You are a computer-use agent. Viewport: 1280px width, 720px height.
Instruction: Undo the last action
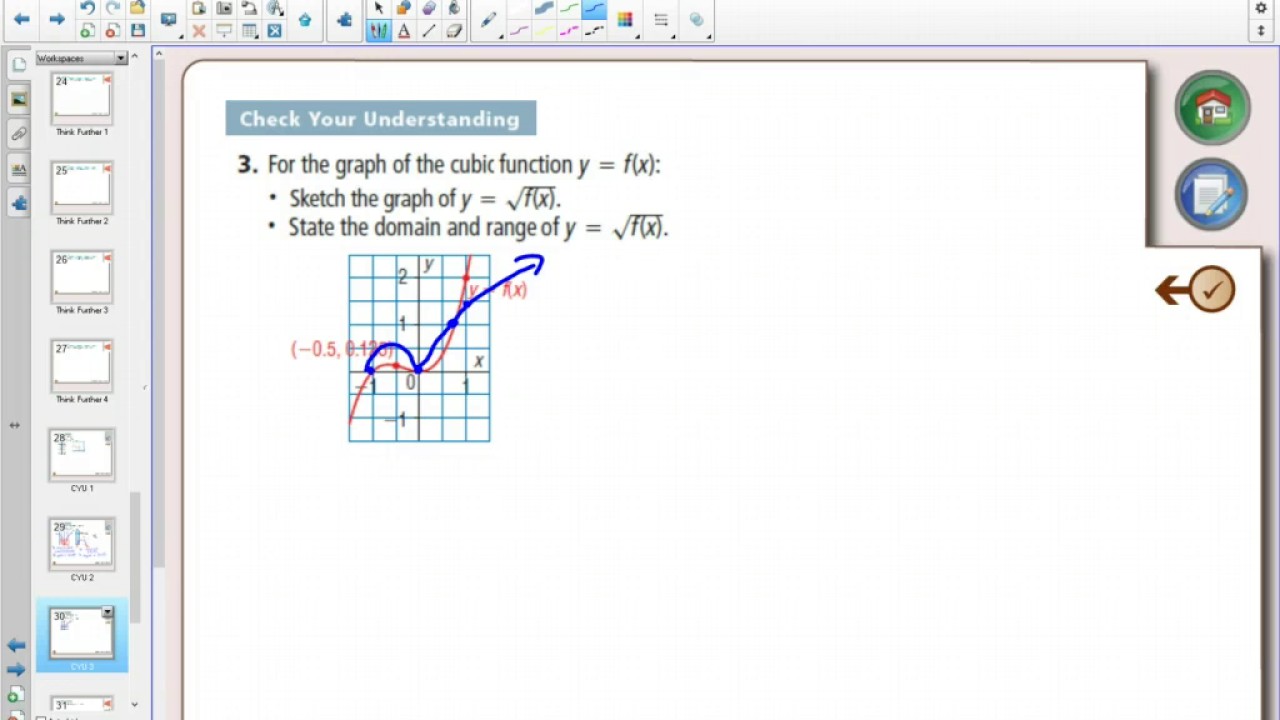tap(87, 8)
